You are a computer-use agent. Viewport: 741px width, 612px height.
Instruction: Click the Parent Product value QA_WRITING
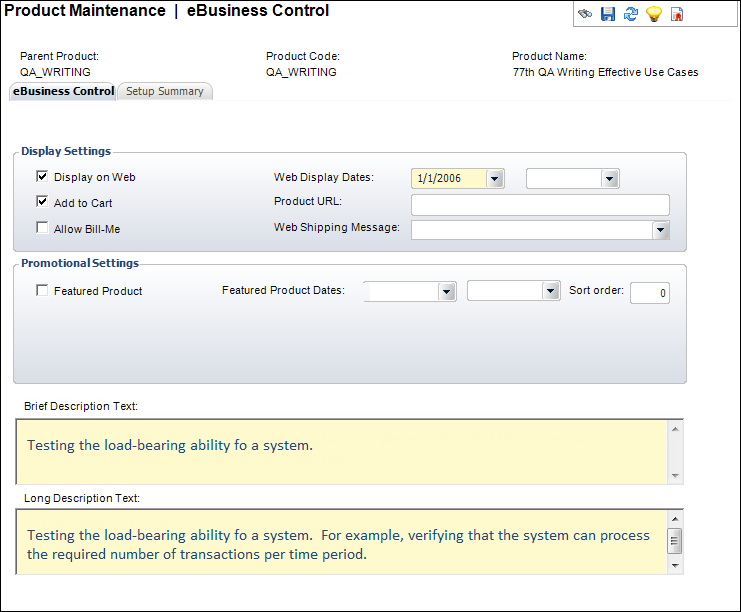pos(55,72)
